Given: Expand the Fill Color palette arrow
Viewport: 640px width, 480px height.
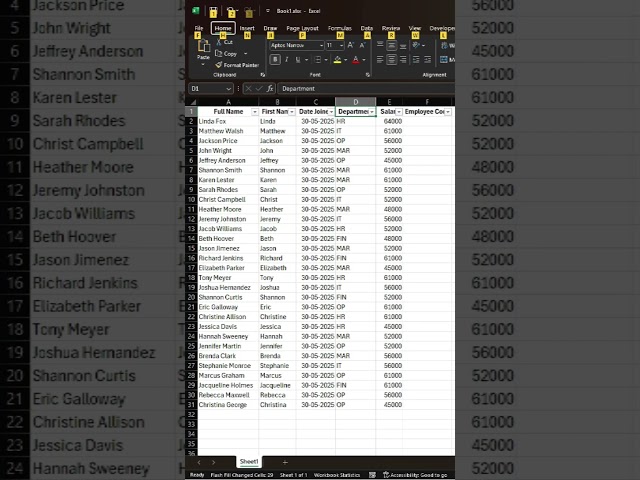Looking at the screenshot, I should point(346,60).
